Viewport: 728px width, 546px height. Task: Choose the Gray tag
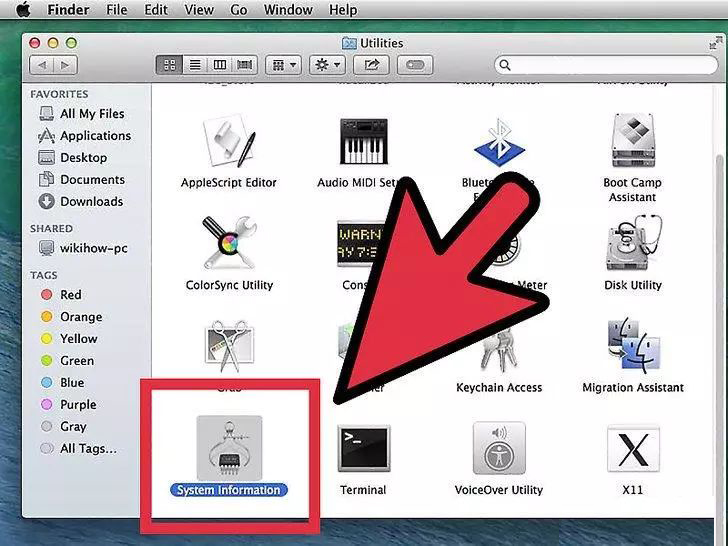pos(64,426)
